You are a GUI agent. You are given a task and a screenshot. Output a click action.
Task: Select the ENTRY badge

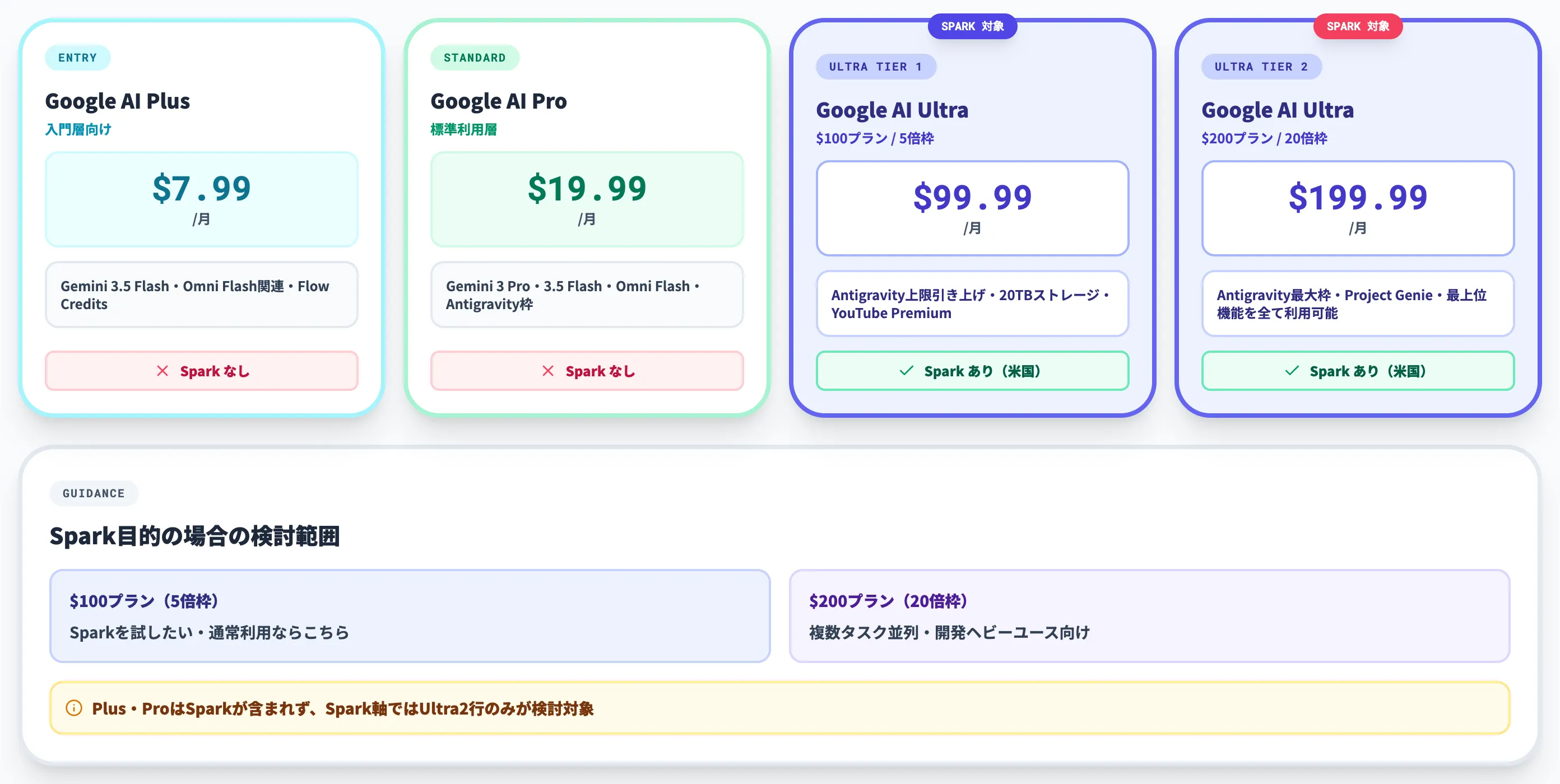77,58
